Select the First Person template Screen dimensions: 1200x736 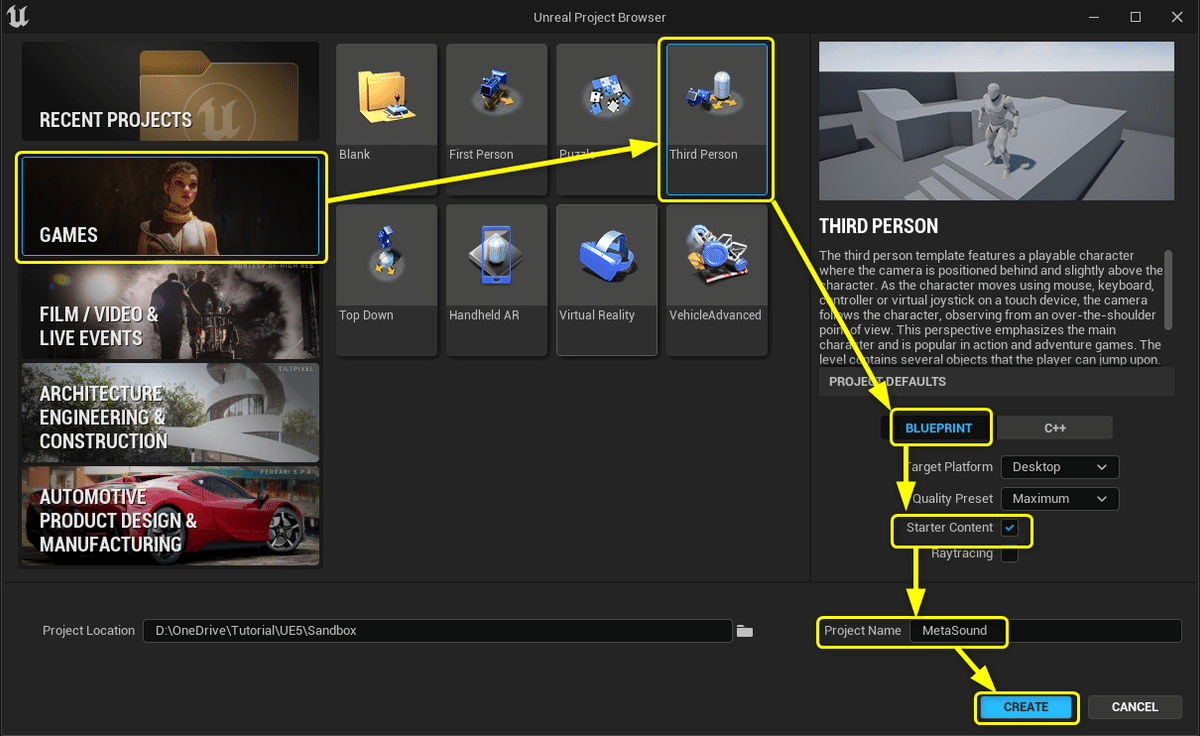(x=496, y=119)
